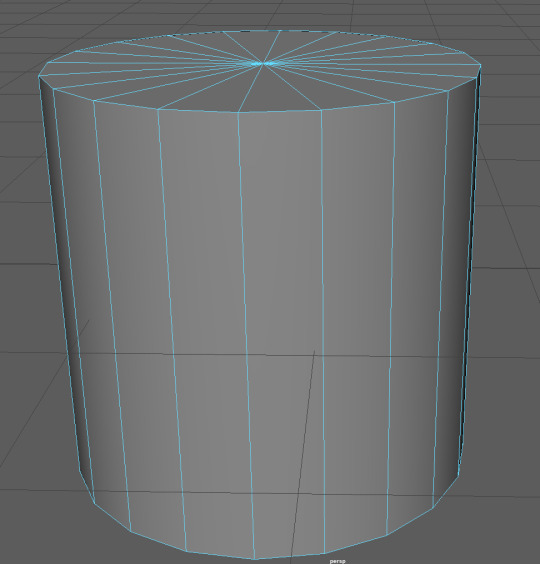Select the cylinder's top cap center vertex
This screenshot has width=540, height=564.
pyautogui.click(x=264, y=64)
